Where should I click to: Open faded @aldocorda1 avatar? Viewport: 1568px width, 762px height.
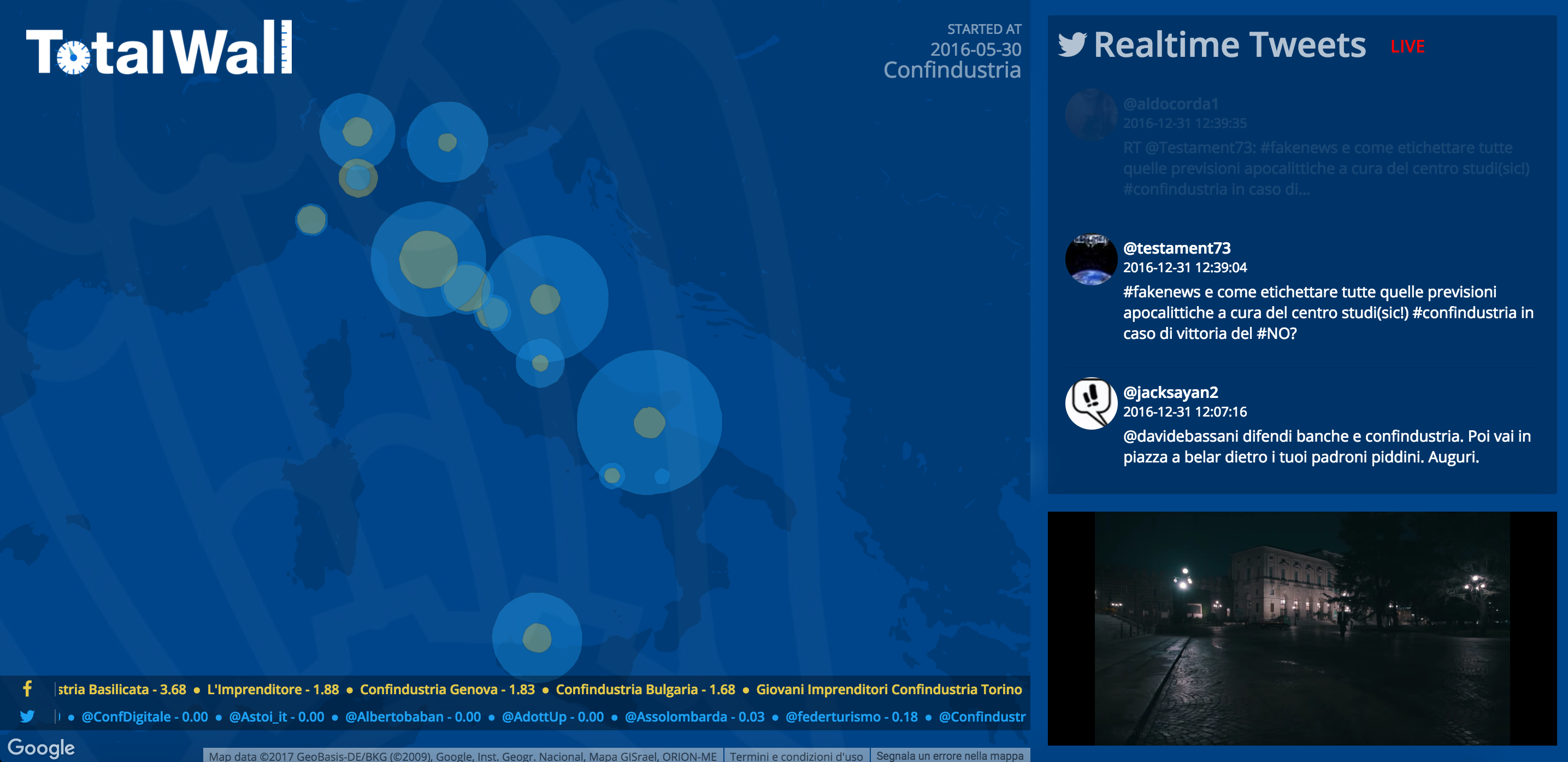coord(1092,114)
